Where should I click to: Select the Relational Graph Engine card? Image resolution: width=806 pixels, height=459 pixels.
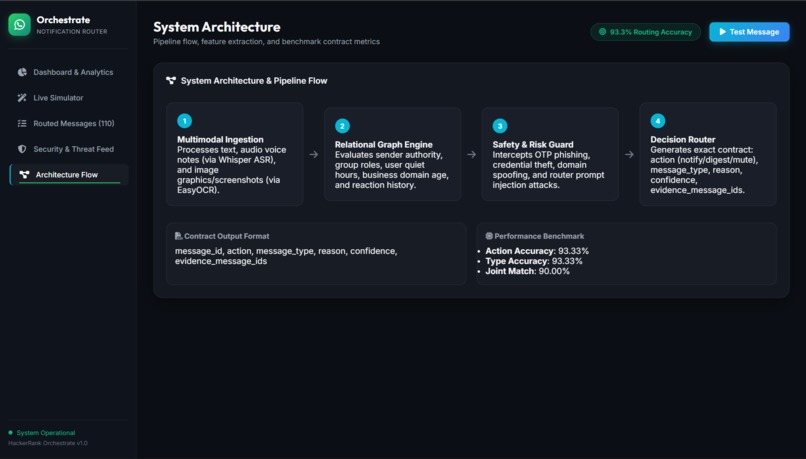click(392, 154)
